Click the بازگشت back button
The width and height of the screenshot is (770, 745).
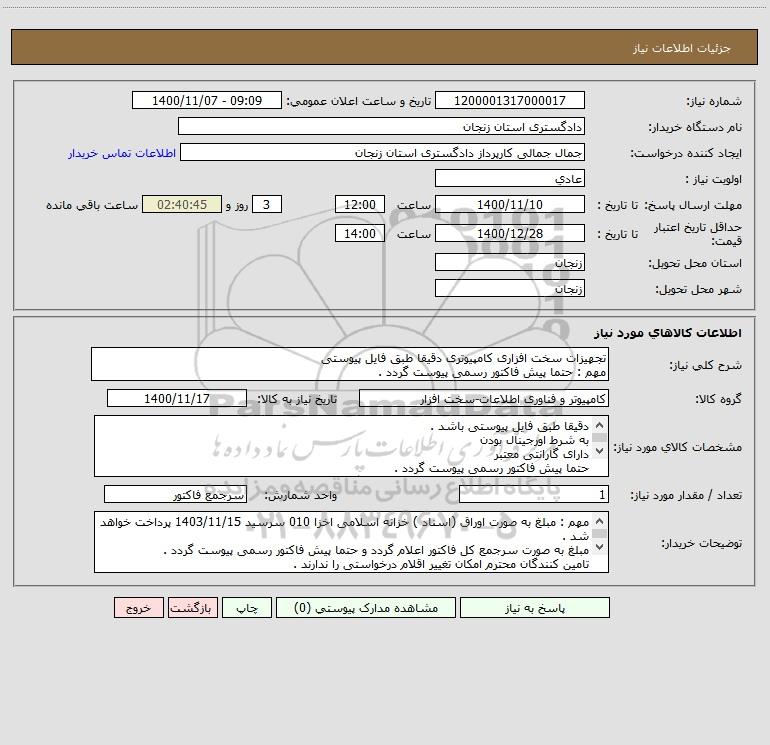click(x=192, y=608)
